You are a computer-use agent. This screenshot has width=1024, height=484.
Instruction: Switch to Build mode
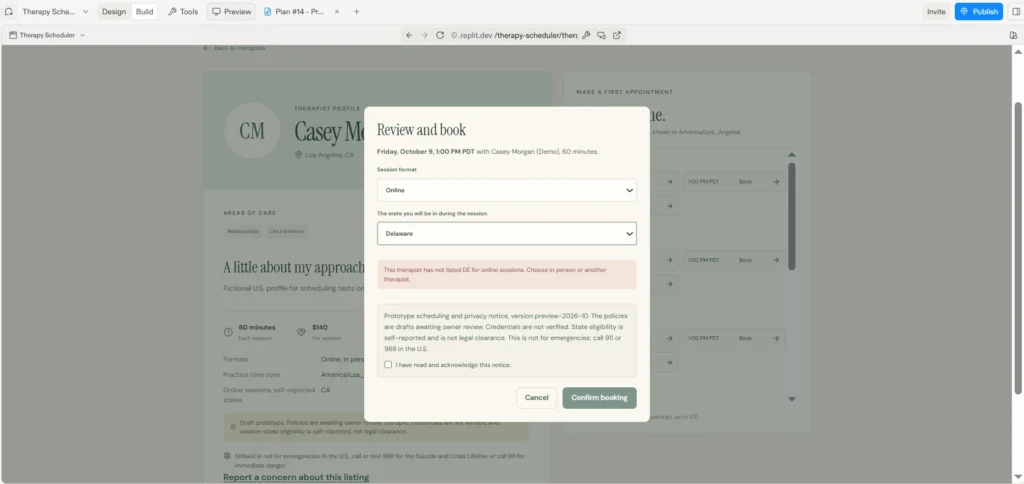[x=145, y=12]
